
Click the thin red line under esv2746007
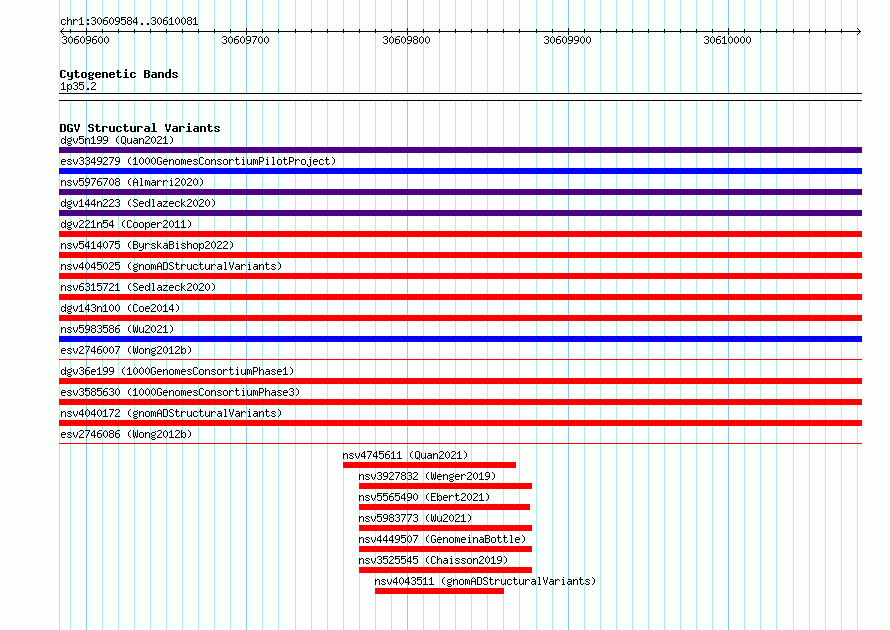click(x=460, y=359)
